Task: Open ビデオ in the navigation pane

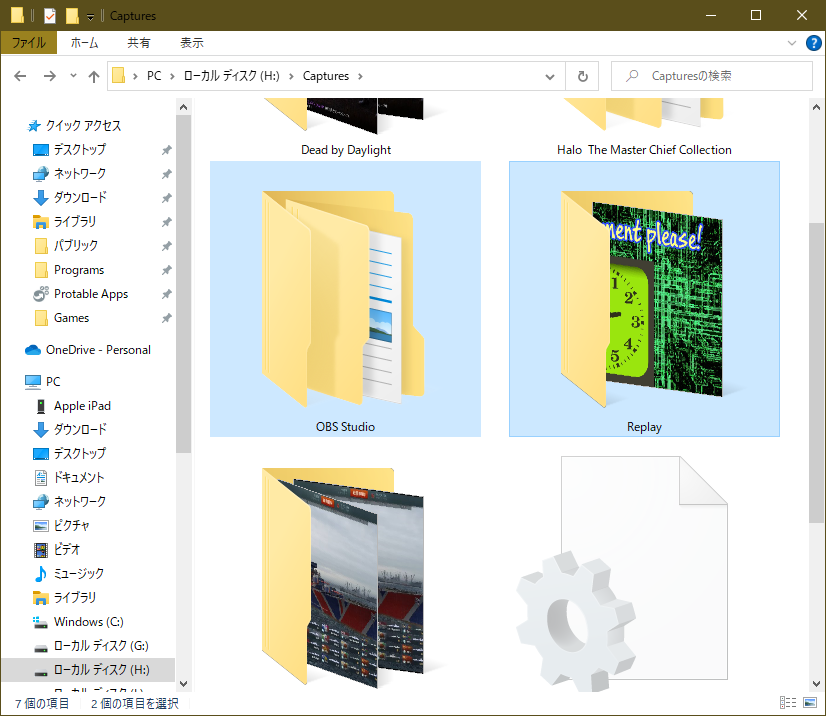Action: point(66,550)
